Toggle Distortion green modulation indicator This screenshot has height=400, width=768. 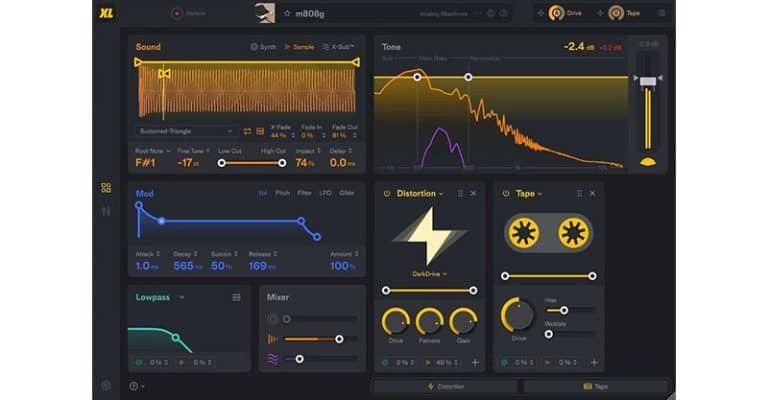[x=385, y=363]
